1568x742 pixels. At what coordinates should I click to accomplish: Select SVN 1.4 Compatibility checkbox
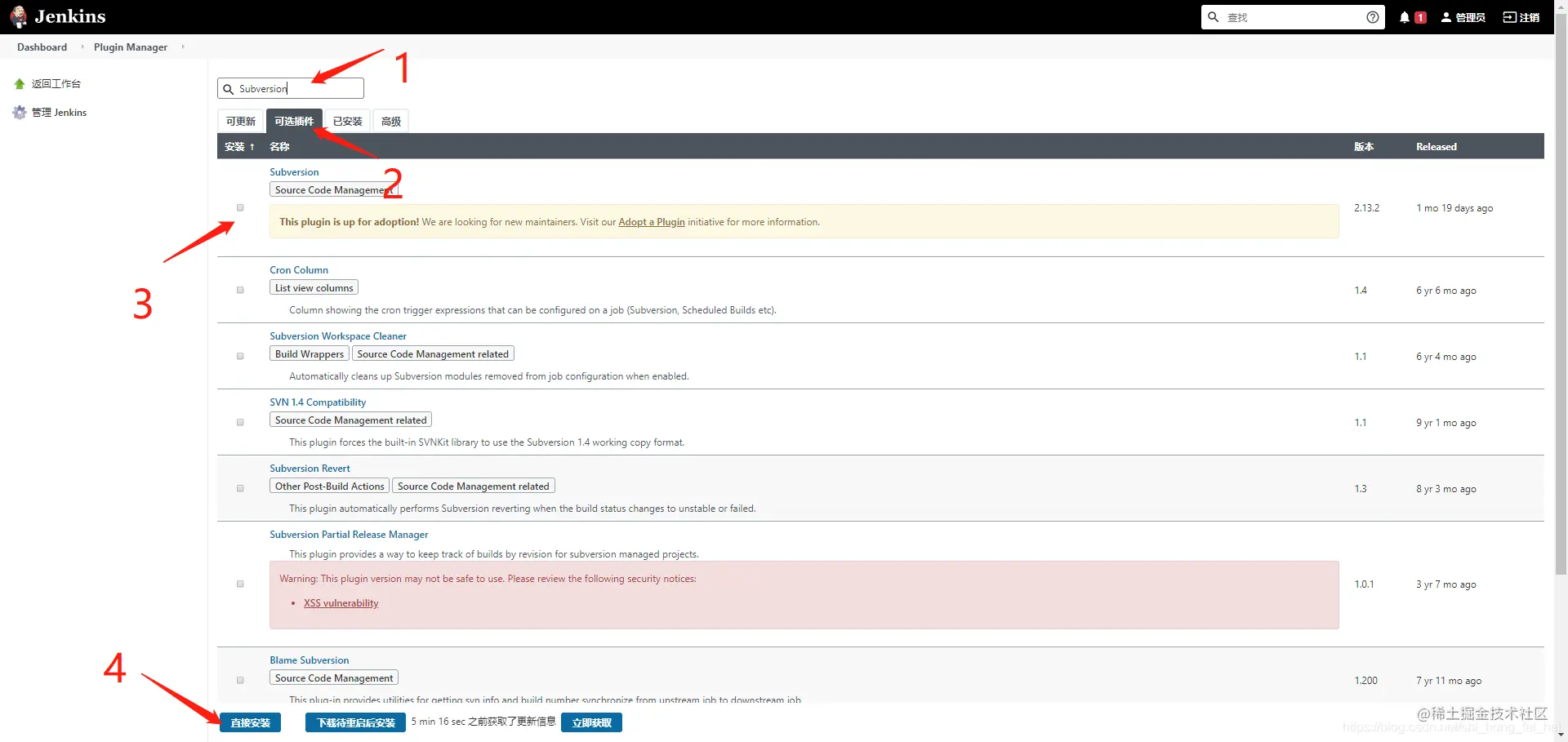240,422
